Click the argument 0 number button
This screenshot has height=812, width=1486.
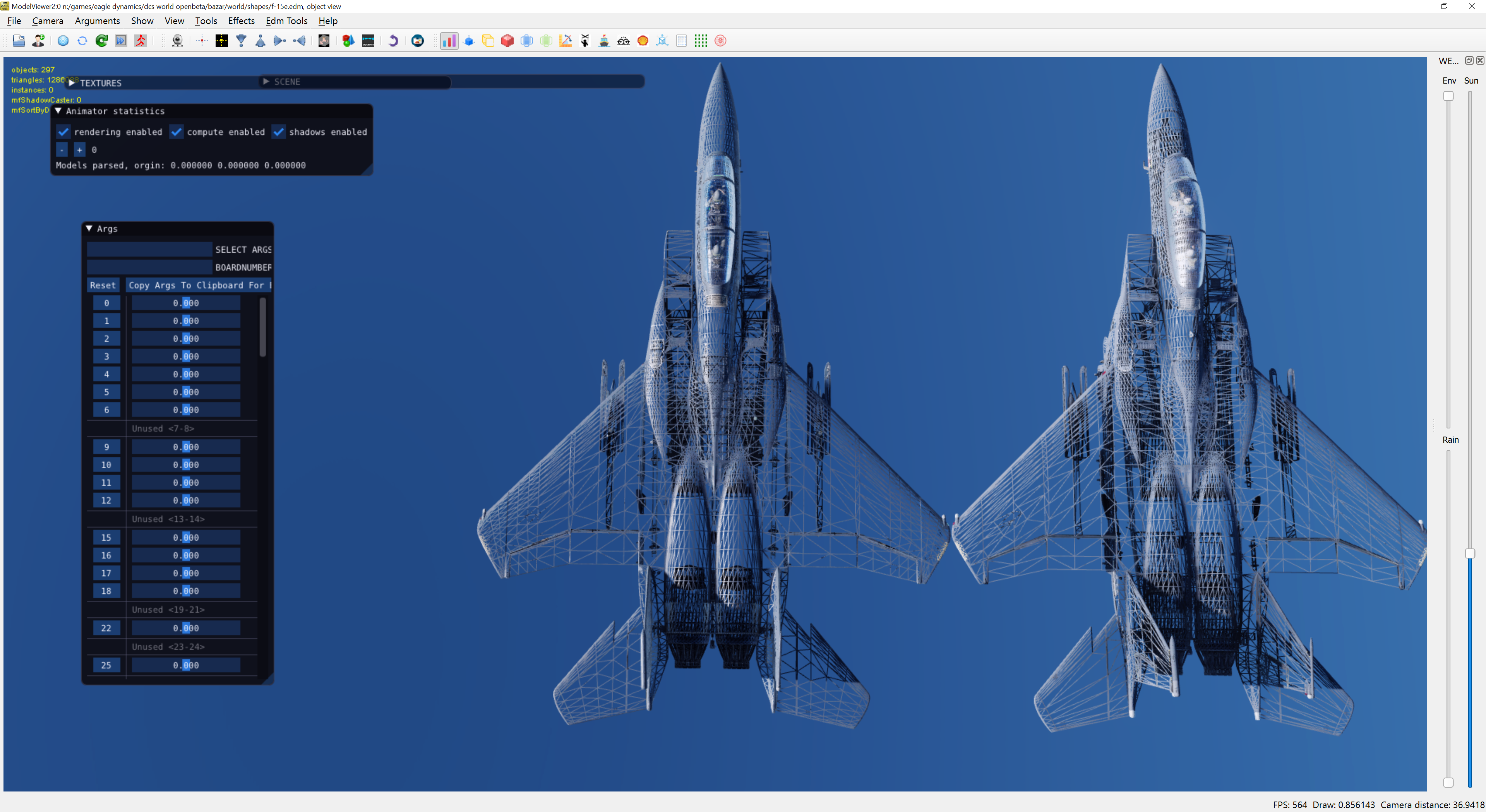[x=106, y=303]
